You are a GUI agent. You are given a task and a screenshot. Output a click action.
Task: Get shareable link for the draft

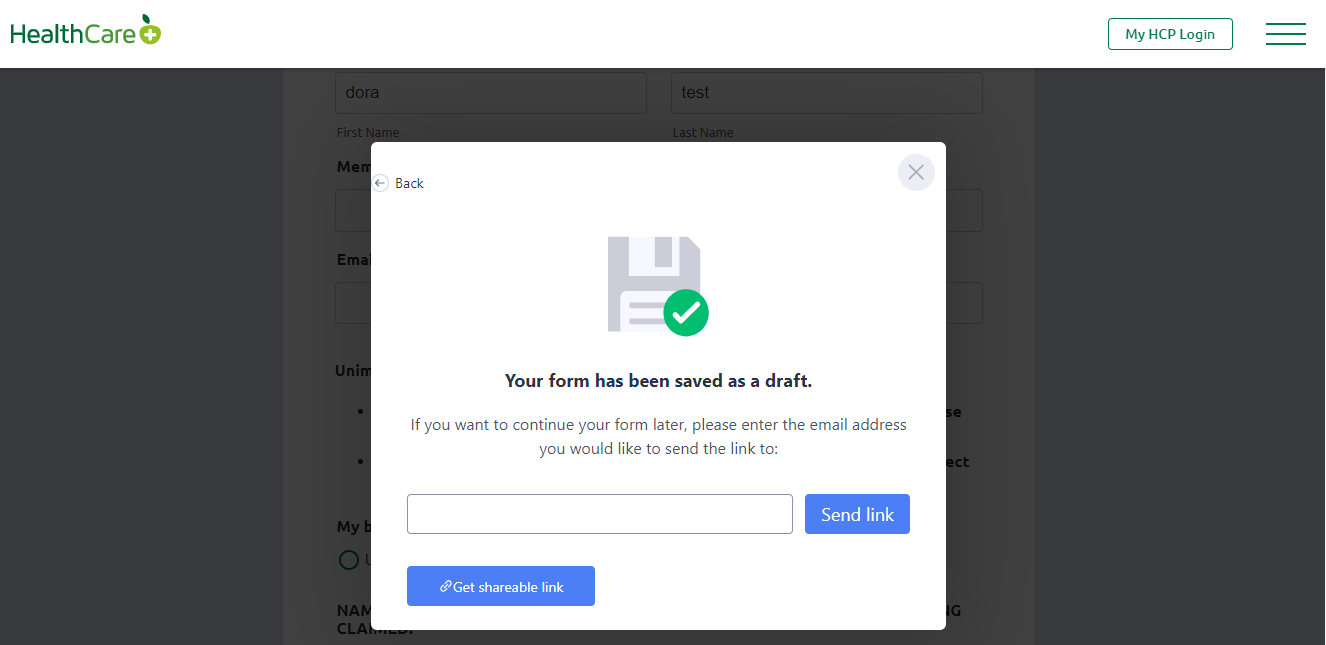pyautogui.click(x=501, y=586)
